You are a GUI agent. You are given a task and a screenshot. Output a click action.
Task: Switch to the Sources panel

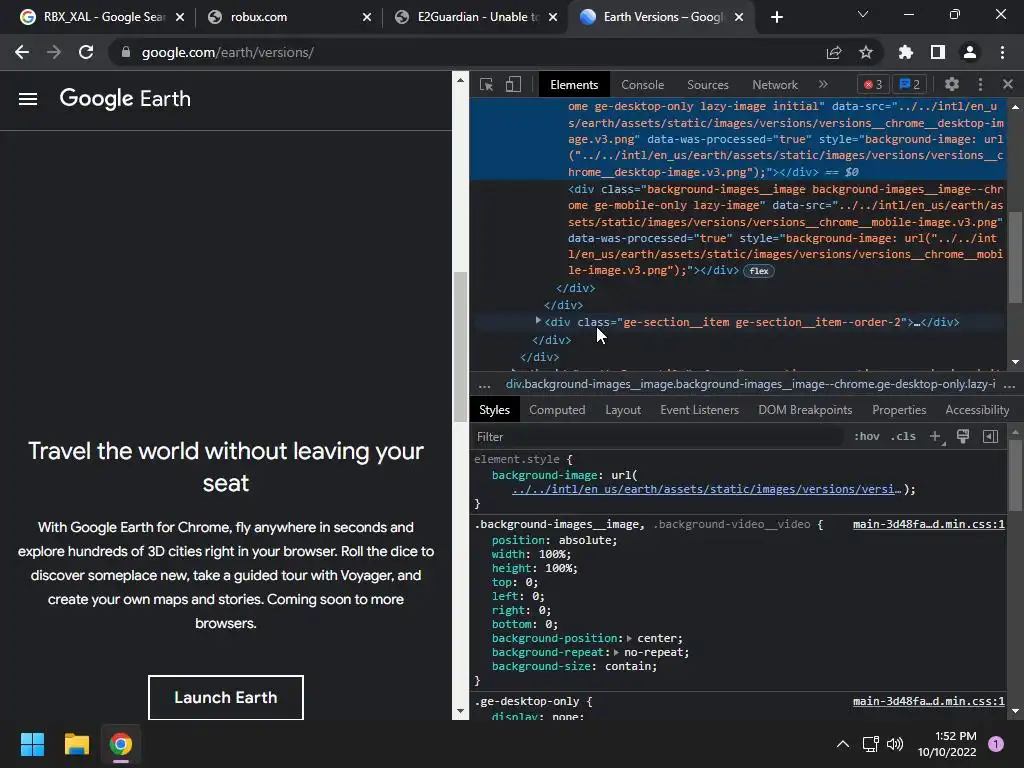[708, 85]
